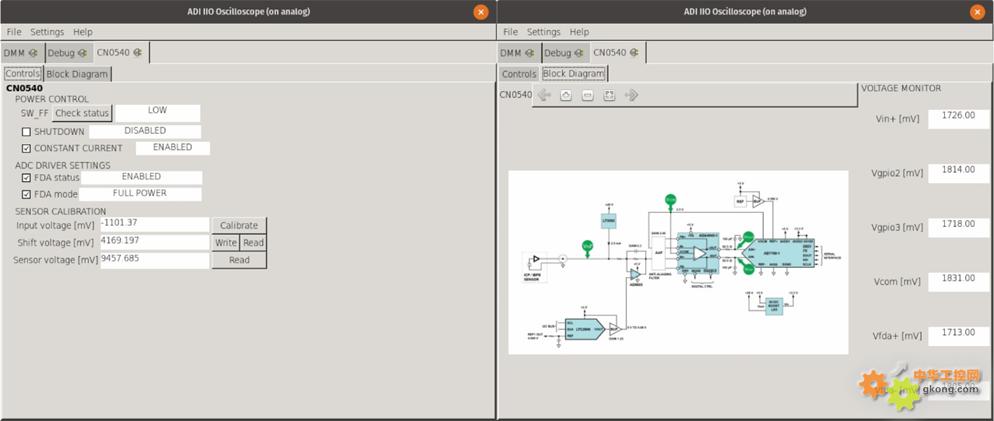Enable the SHUTDOWN checkbox
Image resolution: width=994 pixels, height=421 pixels.
point(26,132)
